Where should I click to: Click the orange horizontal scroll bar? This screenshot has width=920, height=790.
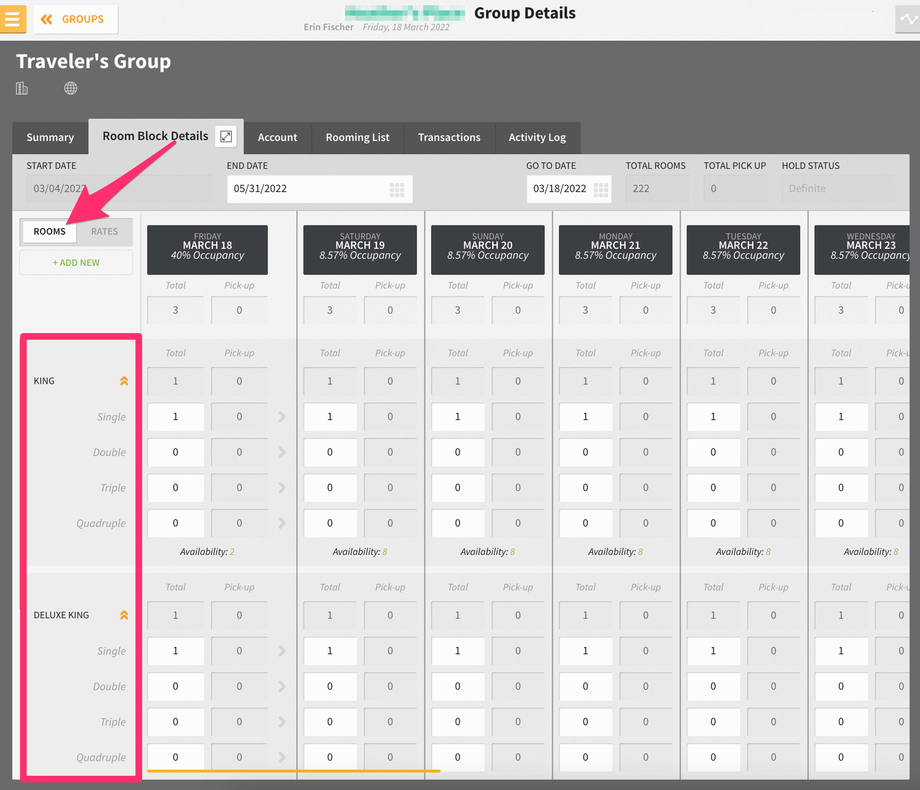coord(293,771)
